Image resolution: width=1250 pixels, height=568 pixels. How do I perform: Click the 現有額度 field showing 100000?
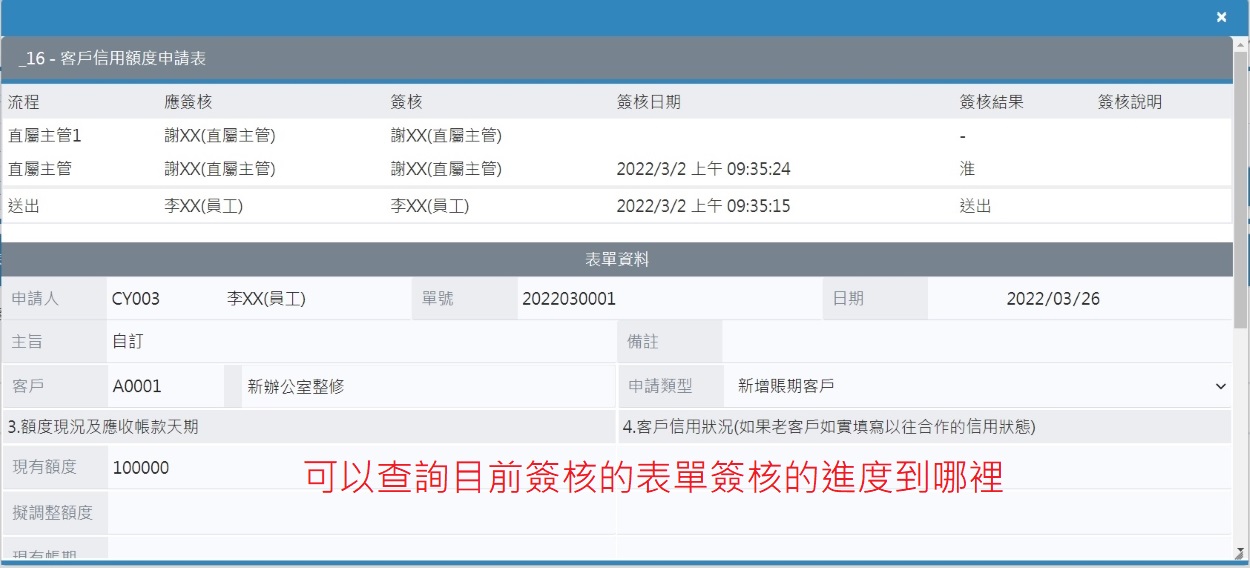coord(360,468)
